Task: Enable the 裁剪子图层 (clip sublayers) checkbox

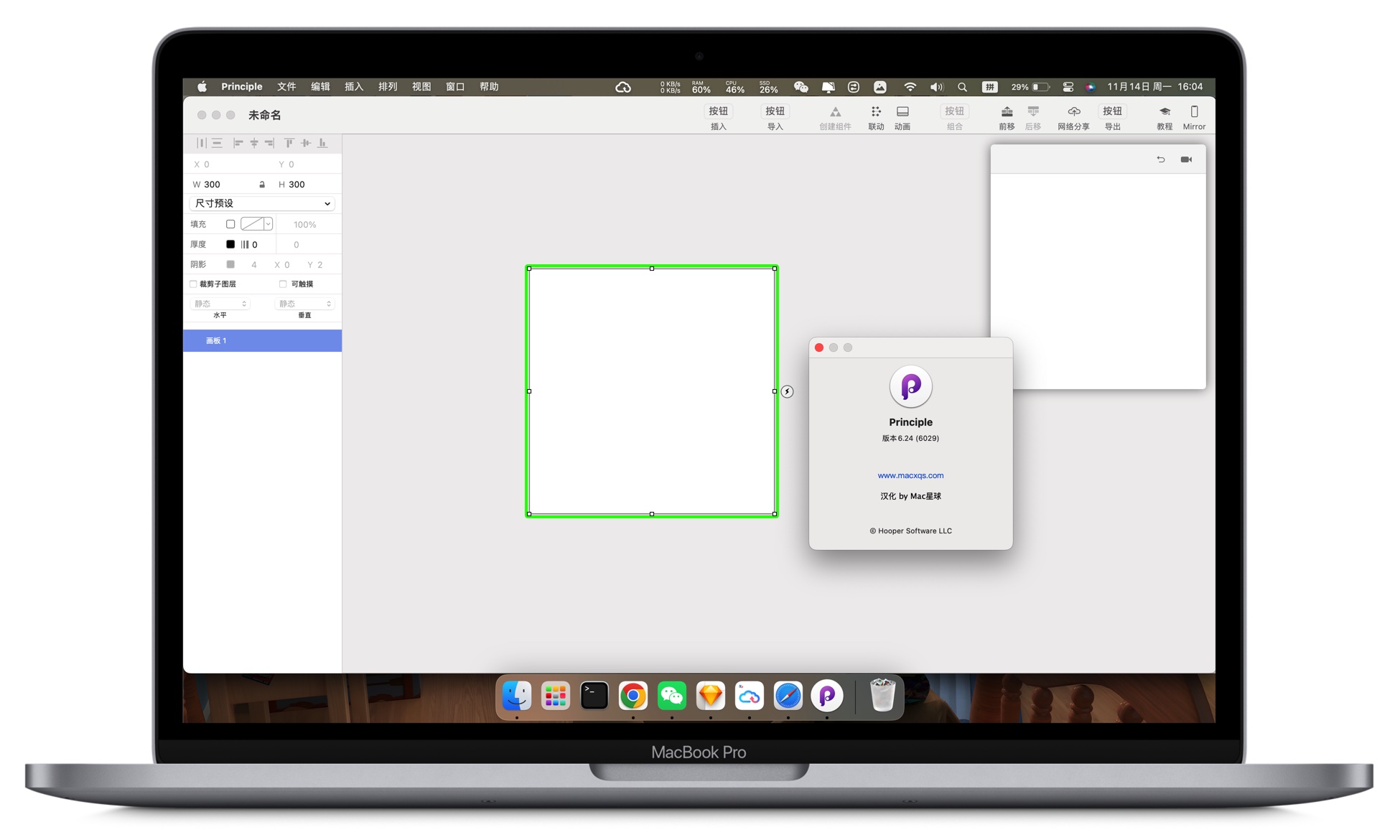Action: coord(193,284)
